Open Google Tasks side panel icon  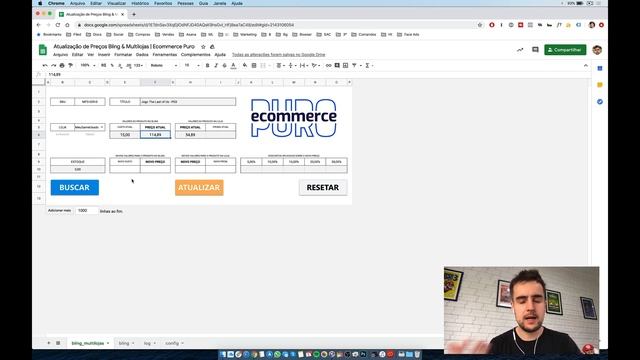point(600,102)
